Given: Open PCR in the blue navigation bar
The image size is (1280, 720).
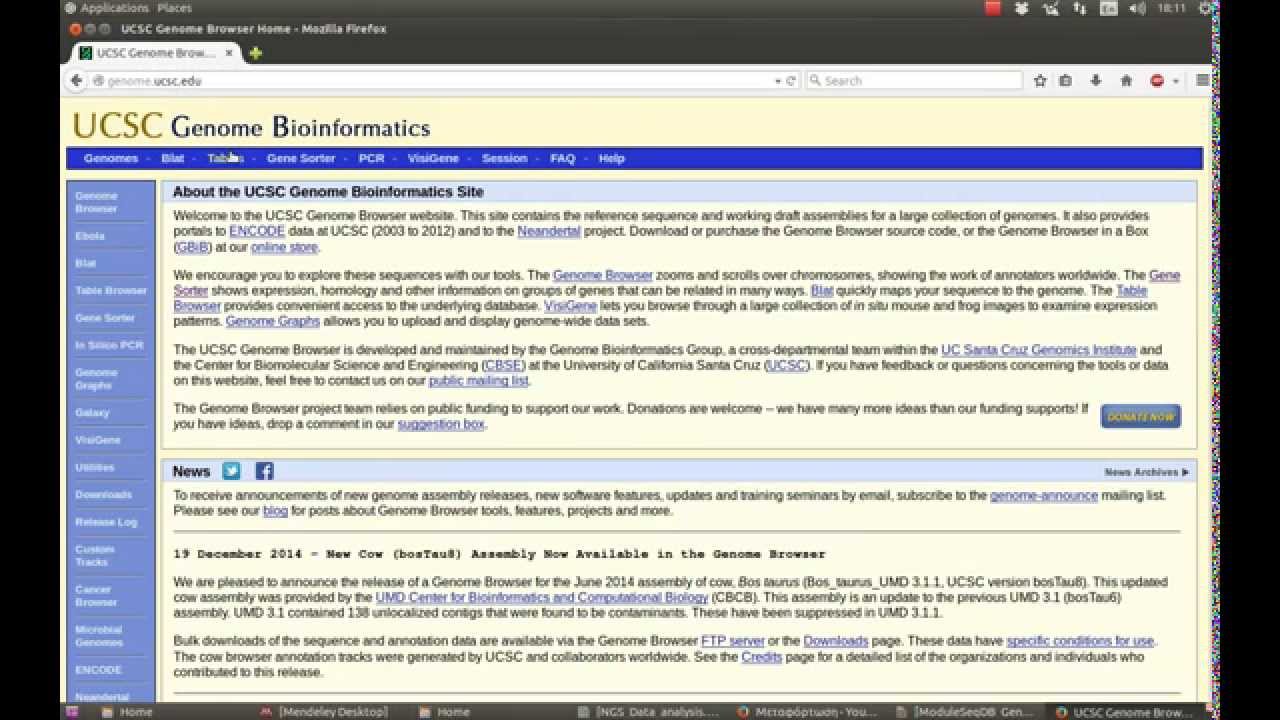Looking at the screenshot, I should click(x=372, y=158).
